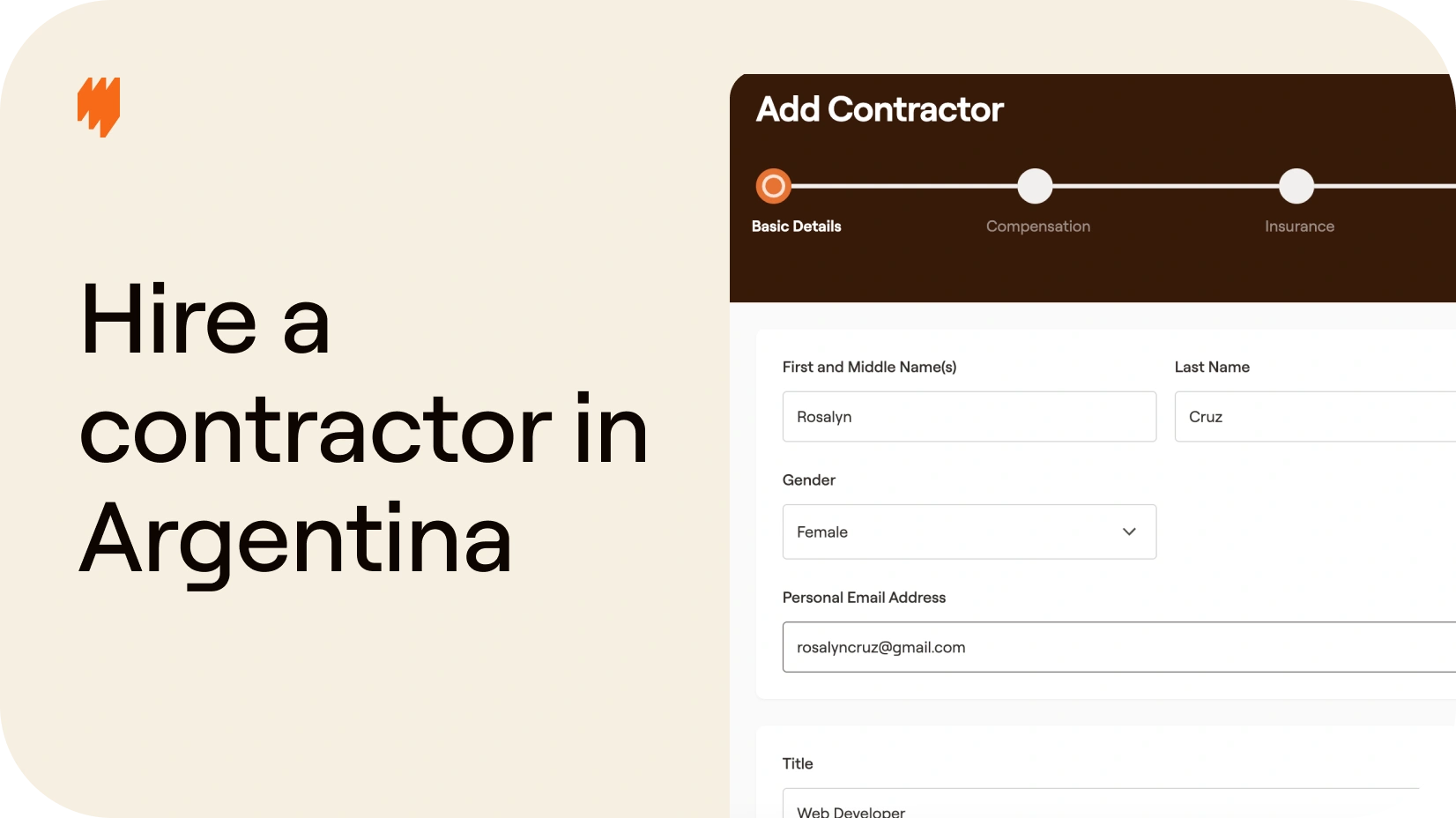Click the Insurance step label

[x=1299, y=227]
